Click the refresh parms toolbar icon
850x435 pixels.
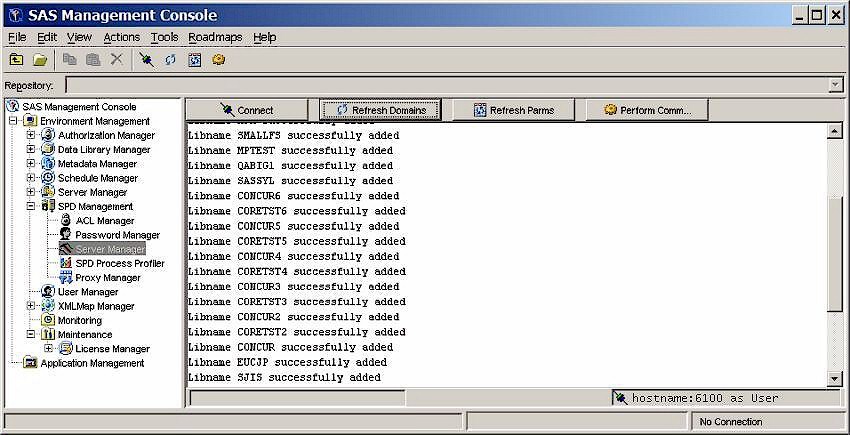195,60
